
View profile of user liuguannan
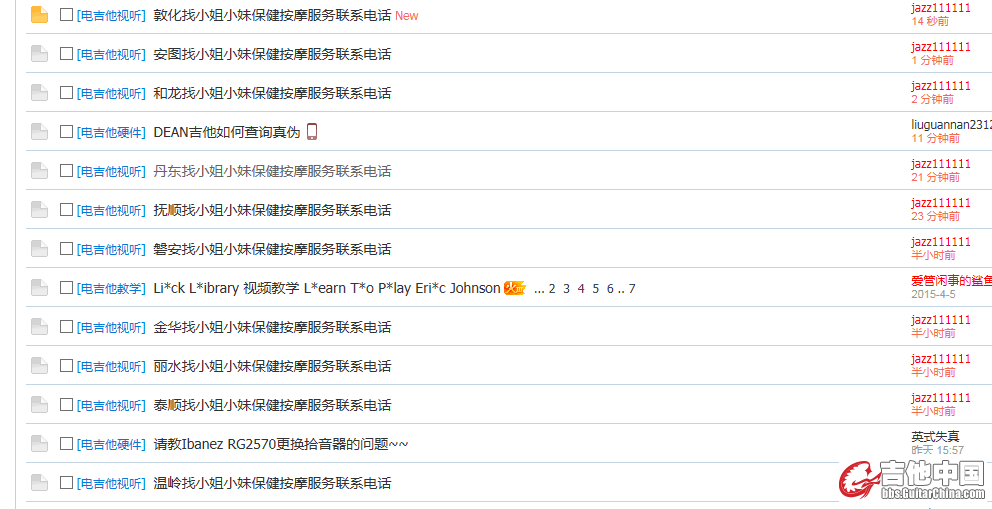952,125
